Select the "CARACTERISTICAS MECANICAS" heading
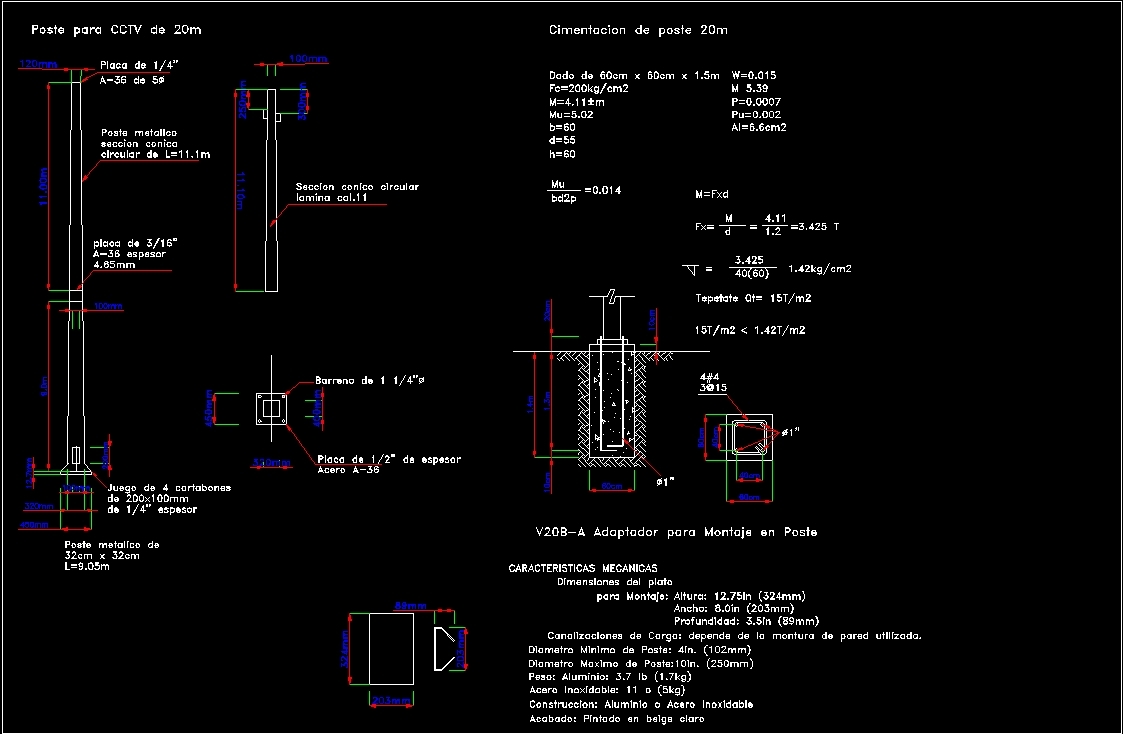Screen dimensions: 1123x734 click(x=582, y=567)
